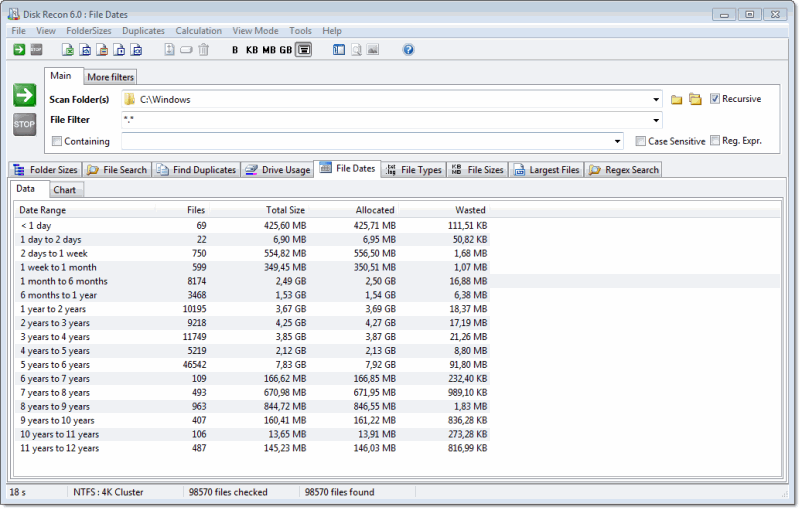Viewport: 800px width, 509px height.
Task: Switch to the File Search tab
Action: click(117, 170)
